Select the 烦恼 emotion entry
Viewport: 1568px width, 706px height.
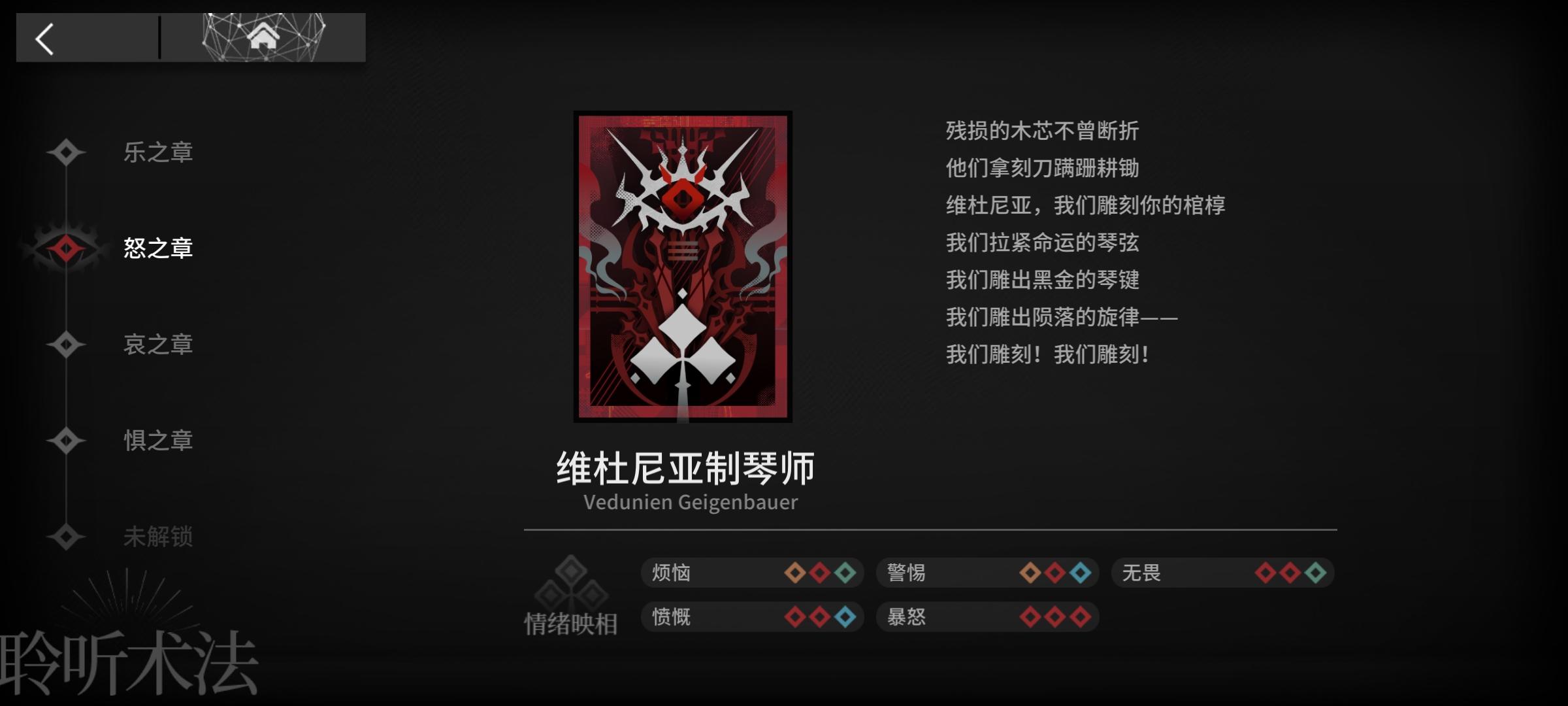[752, 573]
